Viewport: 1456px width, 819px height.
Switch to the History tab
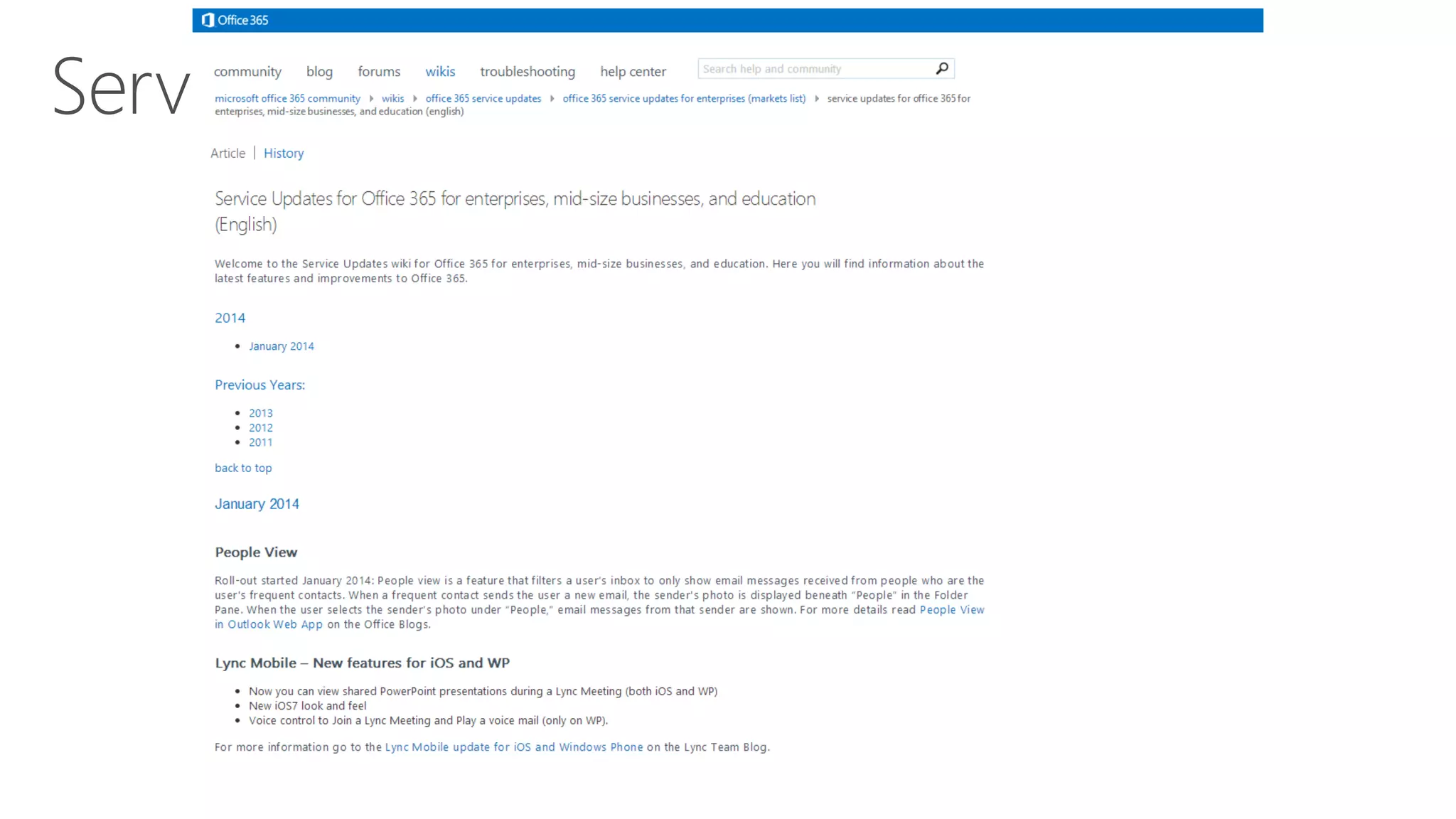(284, 153)
